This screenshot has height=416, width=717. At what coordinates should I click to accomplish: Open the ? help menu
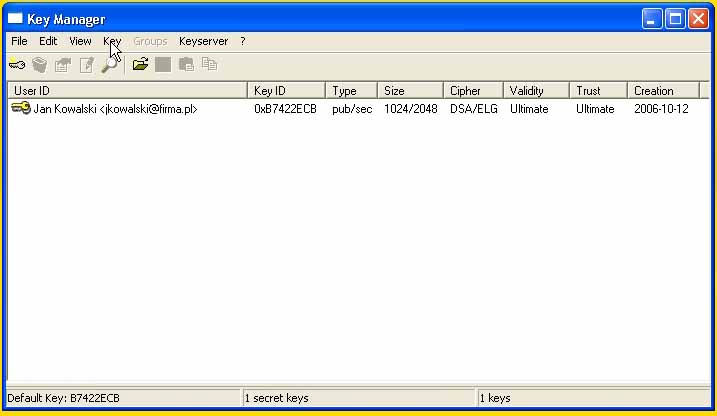point(243,41)
